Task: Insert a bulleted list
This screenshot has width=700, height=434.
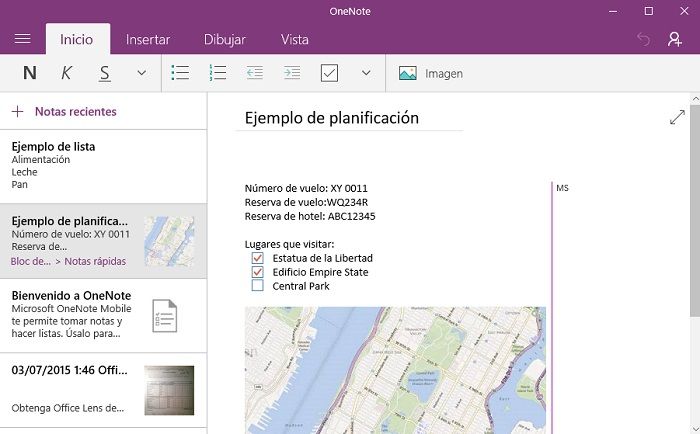Action: pyautogui.click(x=180, y=73)
